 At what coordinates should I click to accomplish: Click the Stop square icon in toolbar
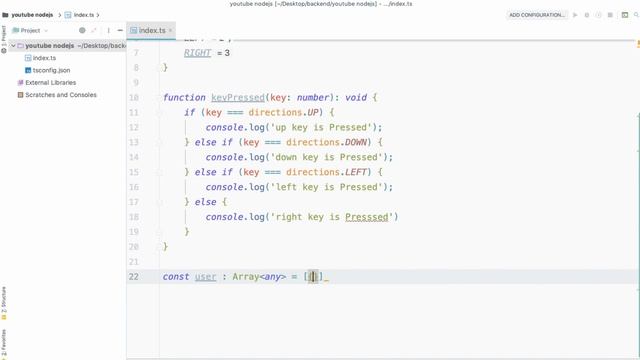click(610, 15)
